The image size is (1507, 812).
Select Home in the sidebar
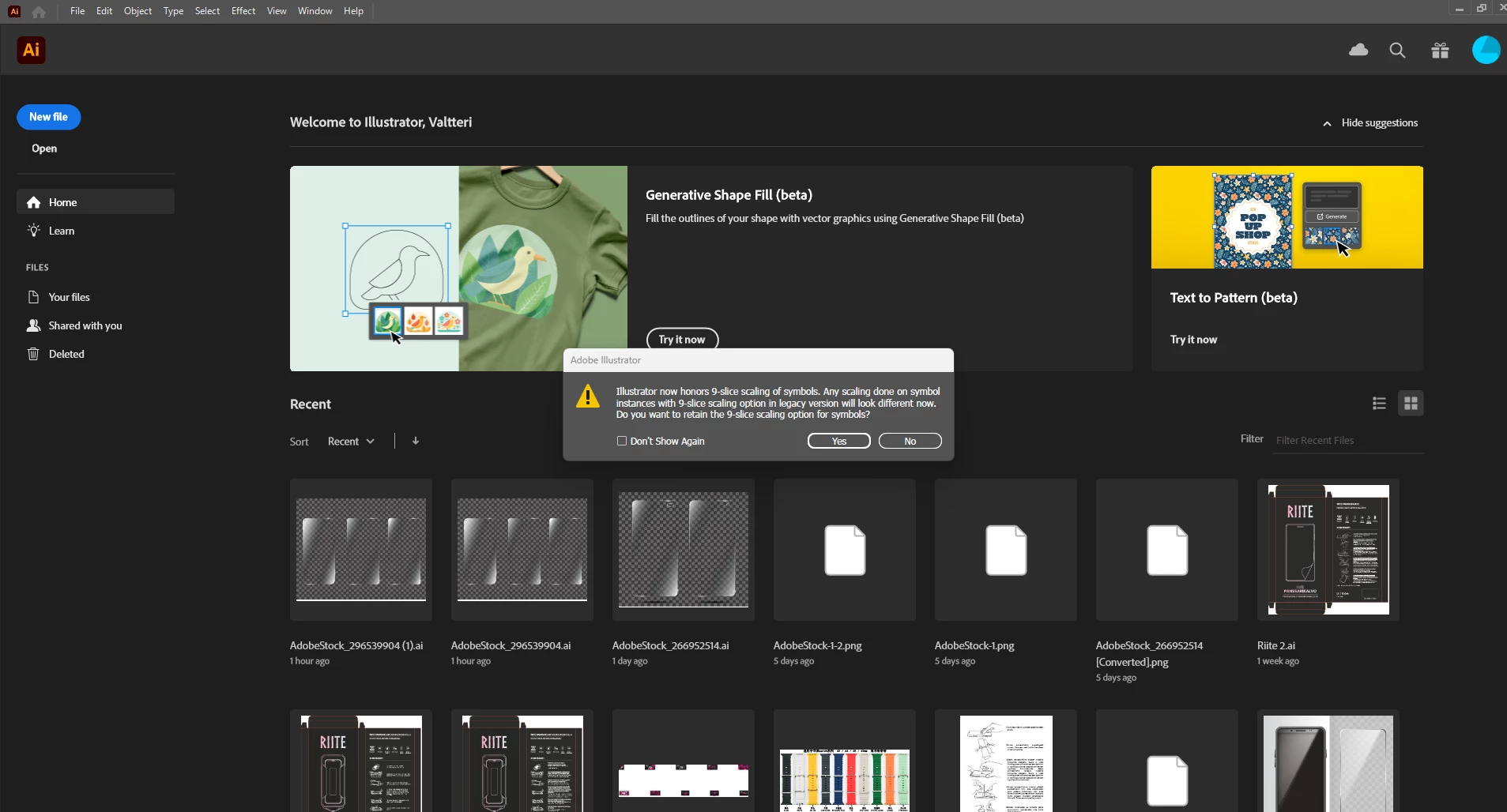coord(96,201)
